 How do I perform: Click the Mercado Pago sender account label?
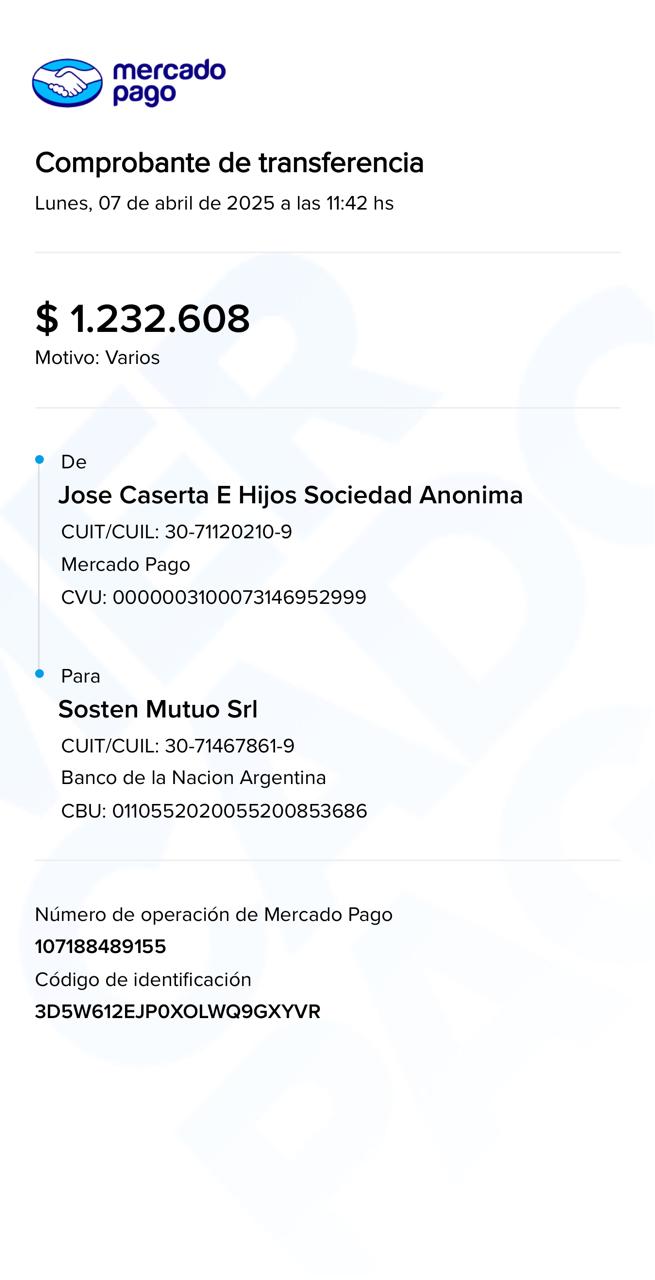[x=125, y=564]
